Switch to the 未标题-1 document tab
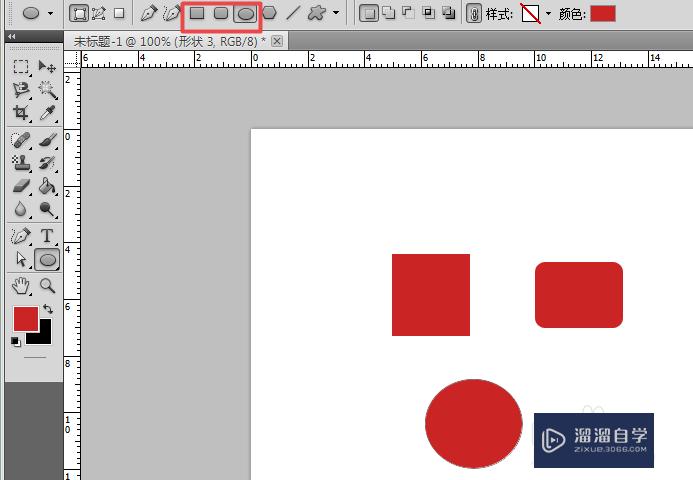The height and width of the screenshot is (480, 693). 170,41
